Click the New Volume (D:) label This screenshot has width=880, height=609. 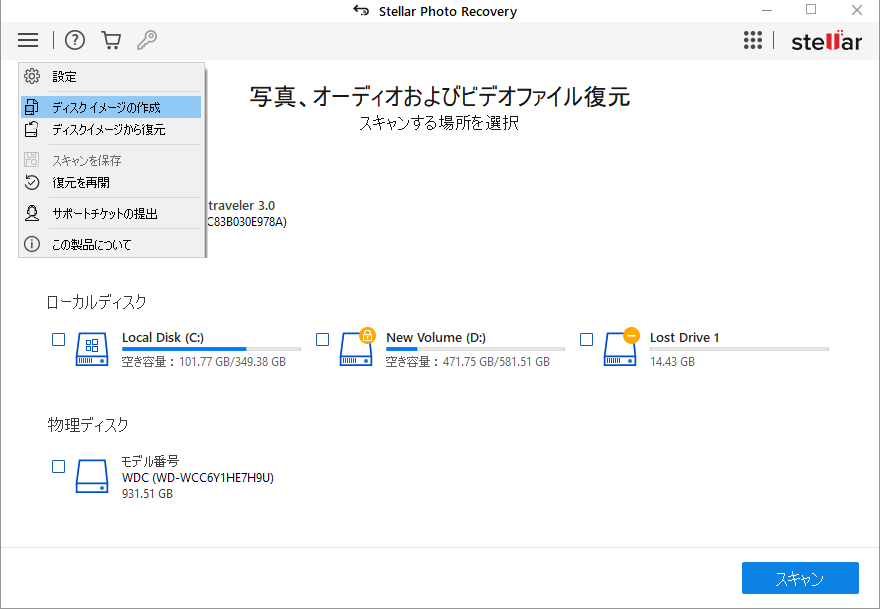[436, 337]
